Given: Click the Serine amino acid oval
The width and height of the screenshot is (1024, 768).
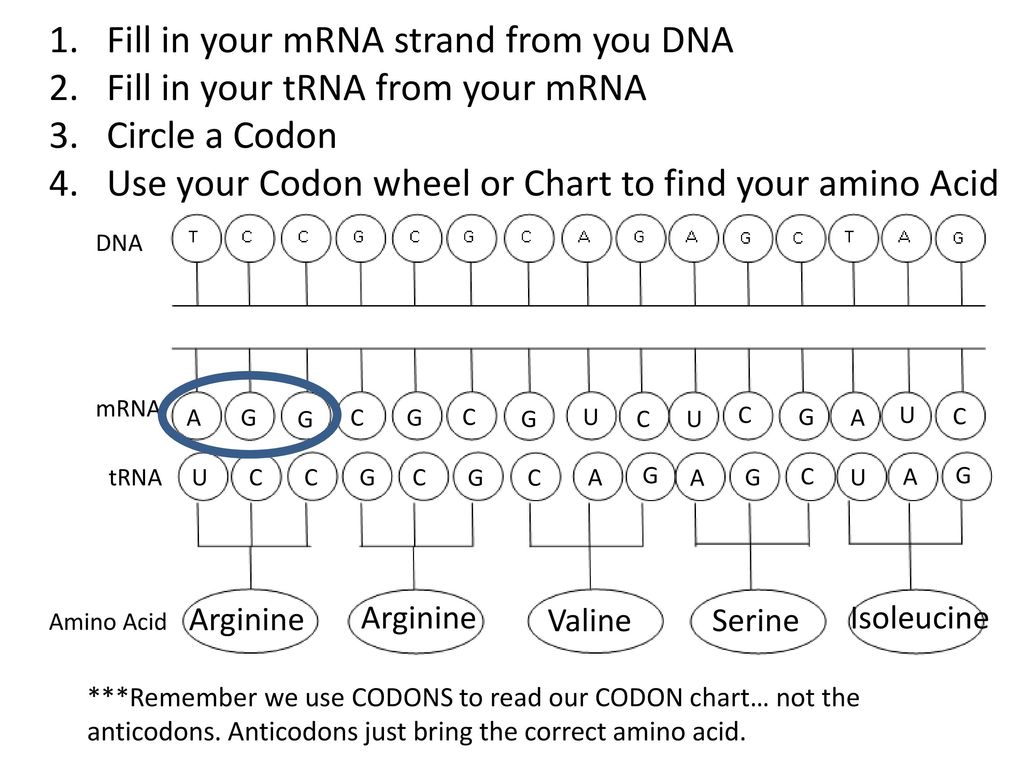Looking at the screenshot, I should point(758,621).
